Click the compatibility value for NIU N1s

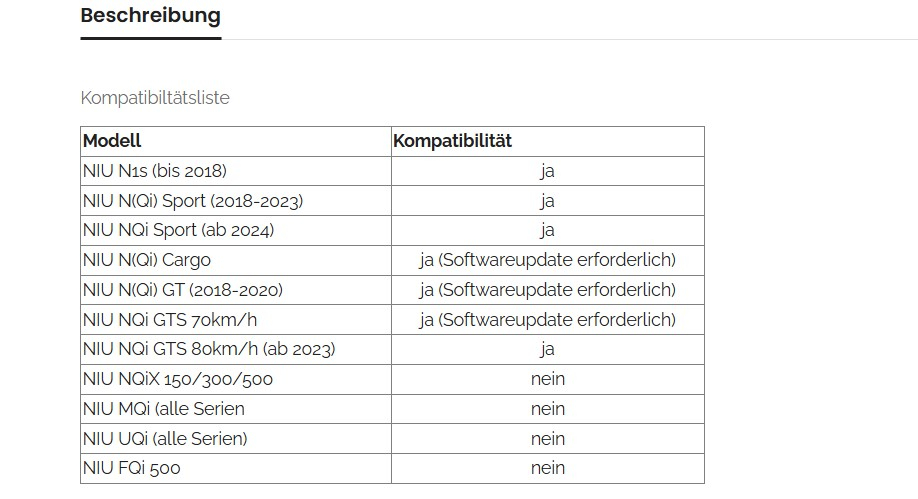547,171
